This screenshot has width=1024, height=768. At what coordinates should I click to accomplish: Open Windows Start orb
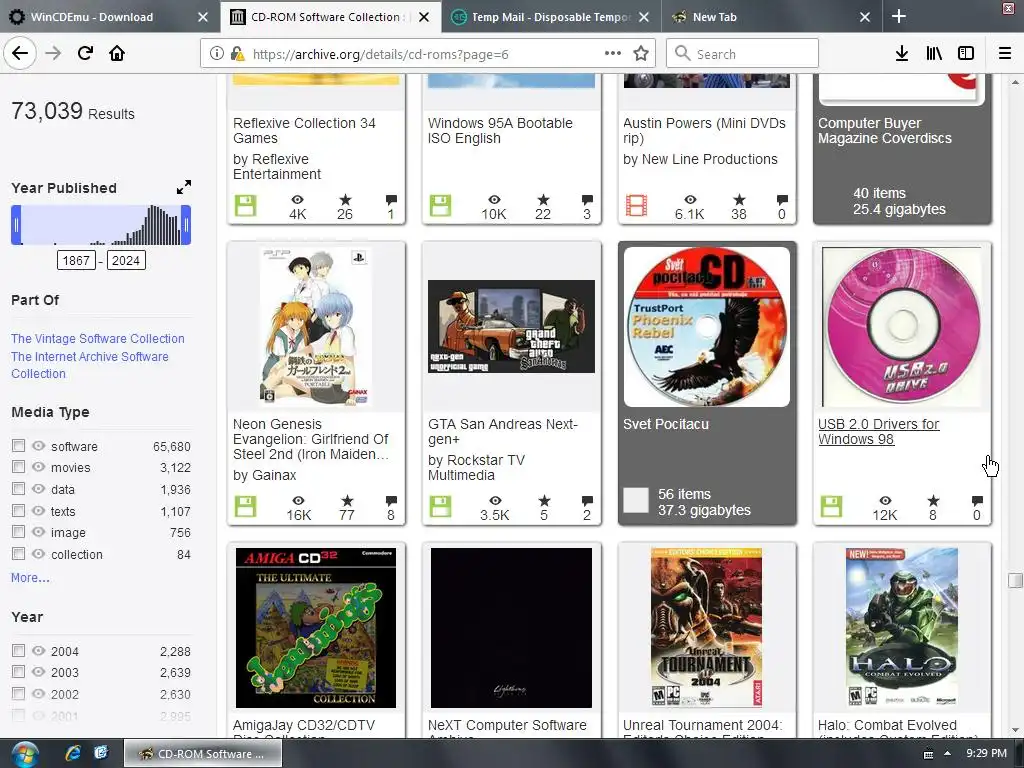point(25,754)
